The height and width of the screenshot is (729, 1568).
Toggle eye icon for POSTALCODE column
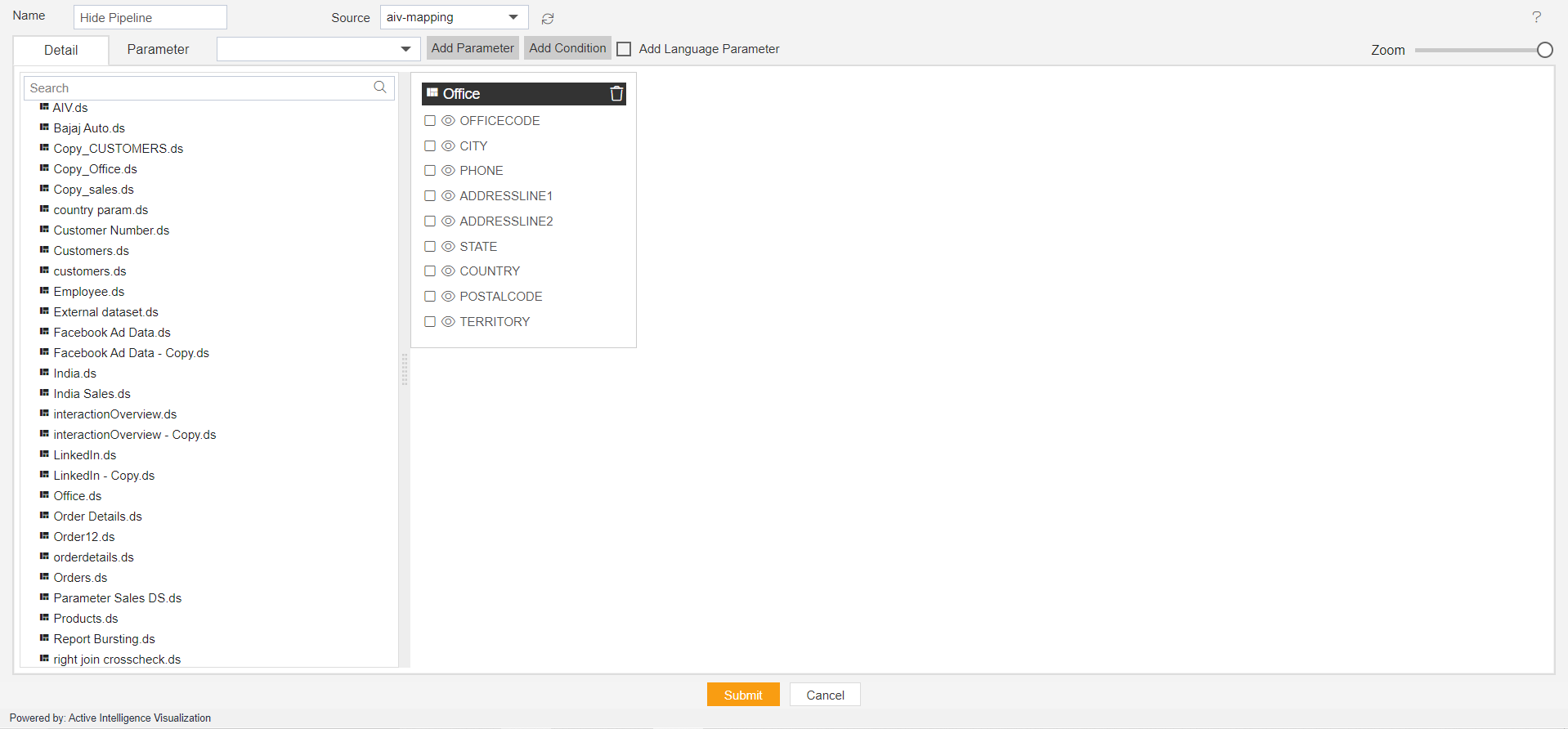click(448, 296)
